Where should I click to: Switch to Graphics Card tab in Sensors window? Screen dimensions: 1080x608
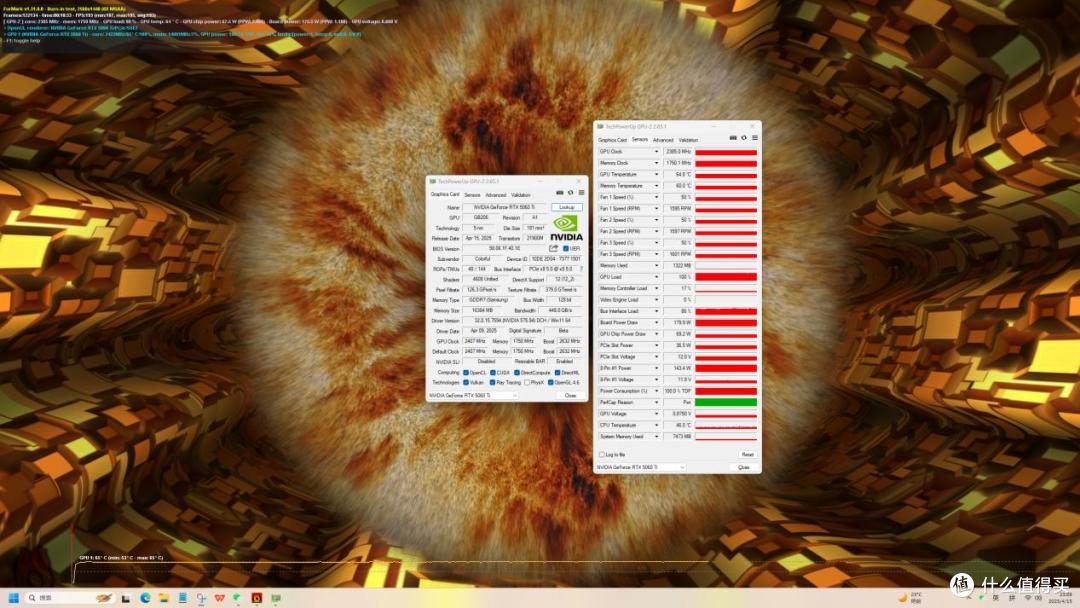[x=612, y=140]
